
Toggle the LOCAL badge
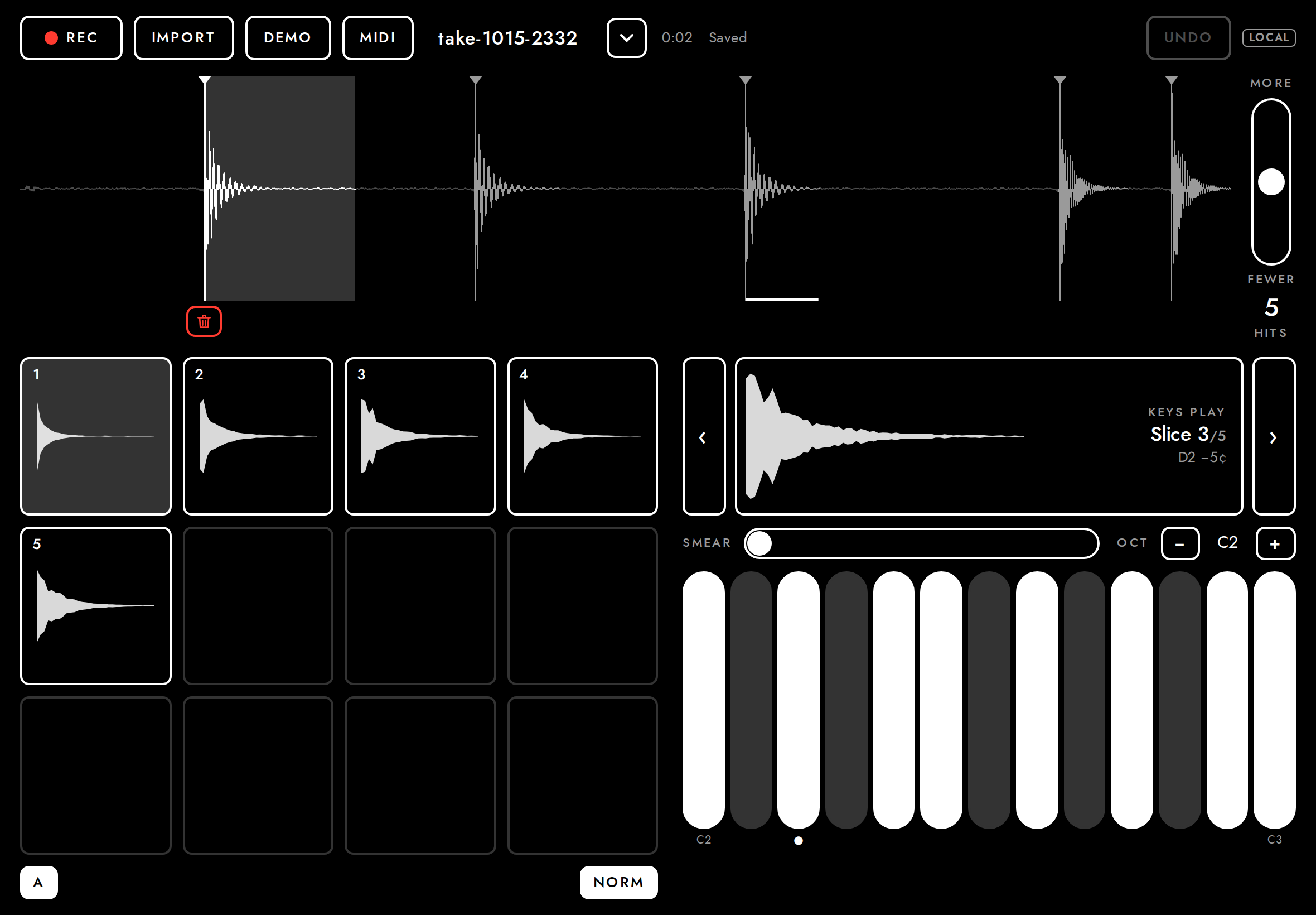click(1269, 37)
